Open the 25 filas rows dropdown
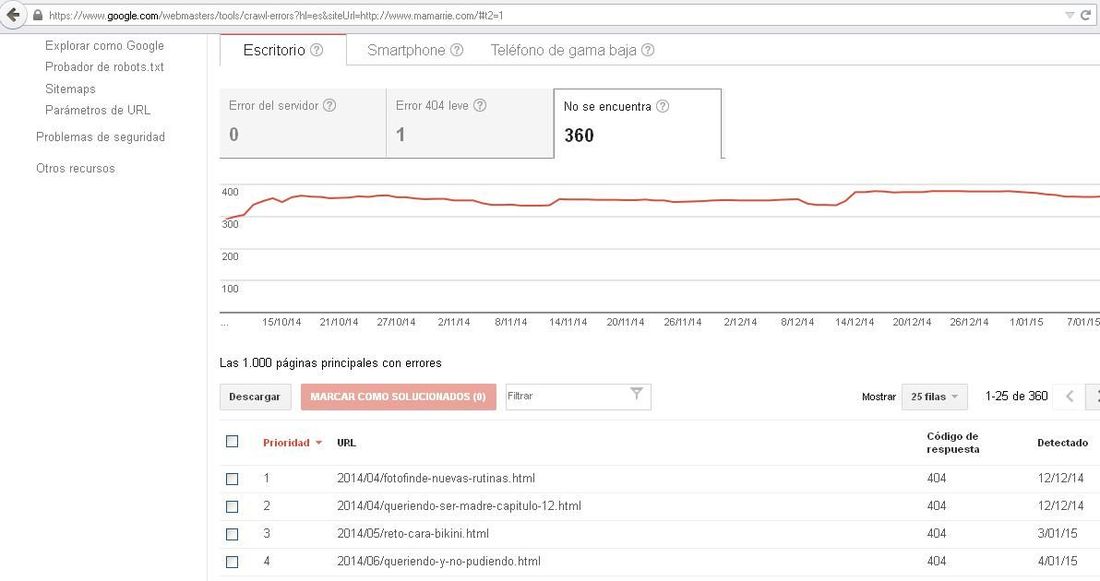Screen dimensions: 1100x581 coord(934,396)
